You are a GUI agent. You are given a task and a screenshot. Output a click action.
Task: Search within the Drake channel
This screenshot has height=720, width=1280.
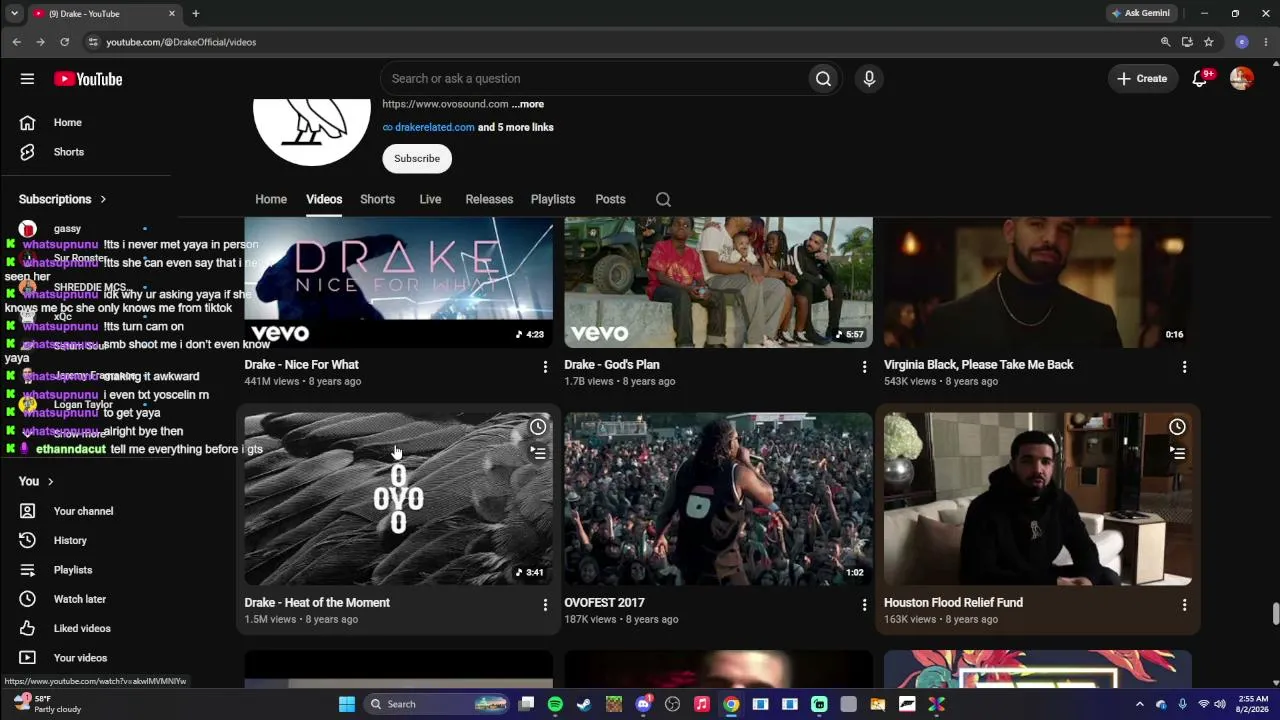pyautogui.click(x=663, y=199)
